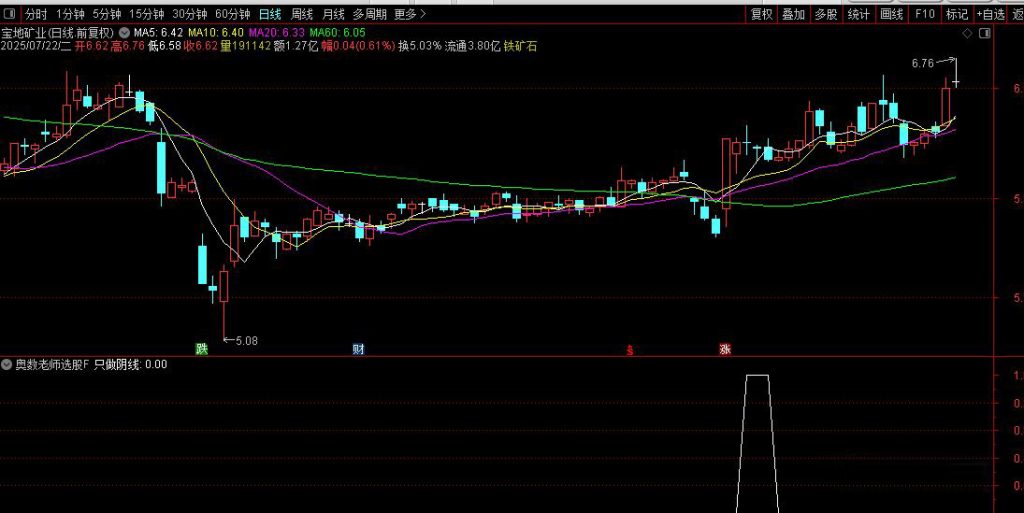This screenshot has width=1024, height=513.
Task: Select the 60分钟 period tab
Action: coord(233,14)
